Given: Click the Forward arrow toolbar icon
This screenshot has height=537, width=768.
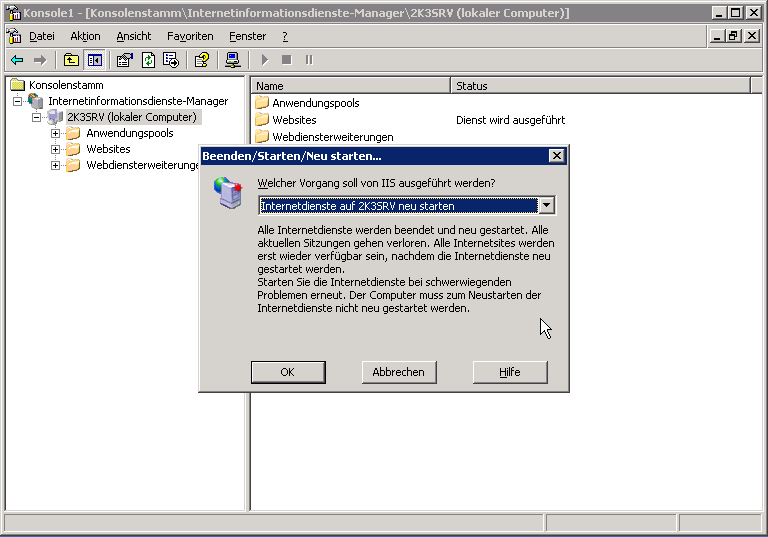Looking at the screenshot, I should tap(40, 60).
